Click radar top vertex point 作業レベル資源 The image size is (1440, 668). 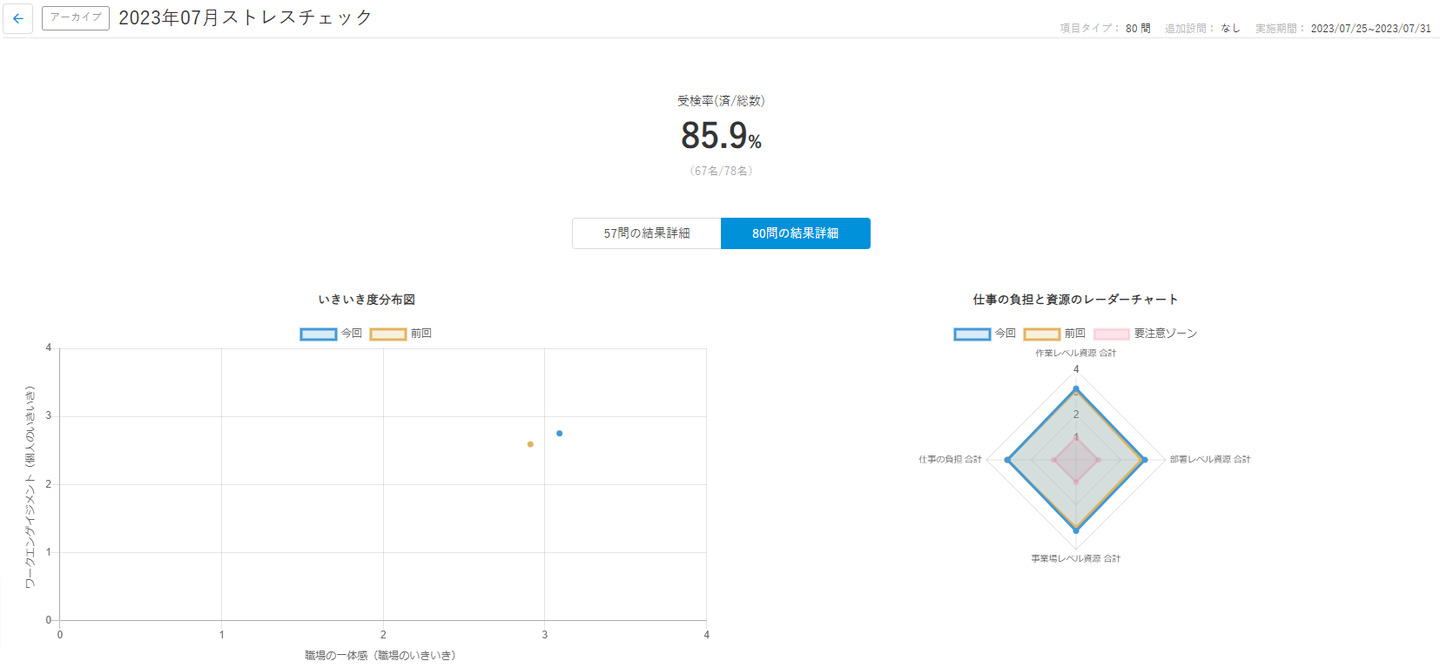point(1076,388)
